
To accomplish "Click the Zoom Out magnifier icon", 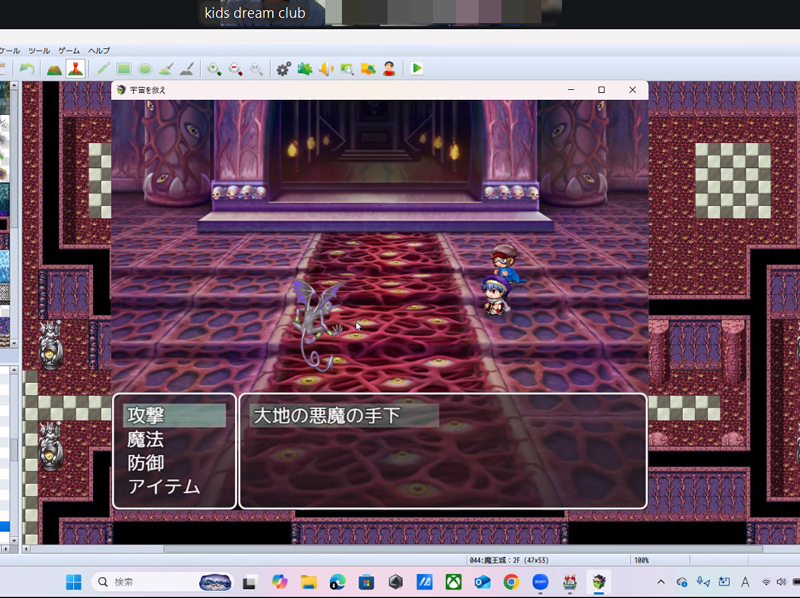I will pos(236,68).
